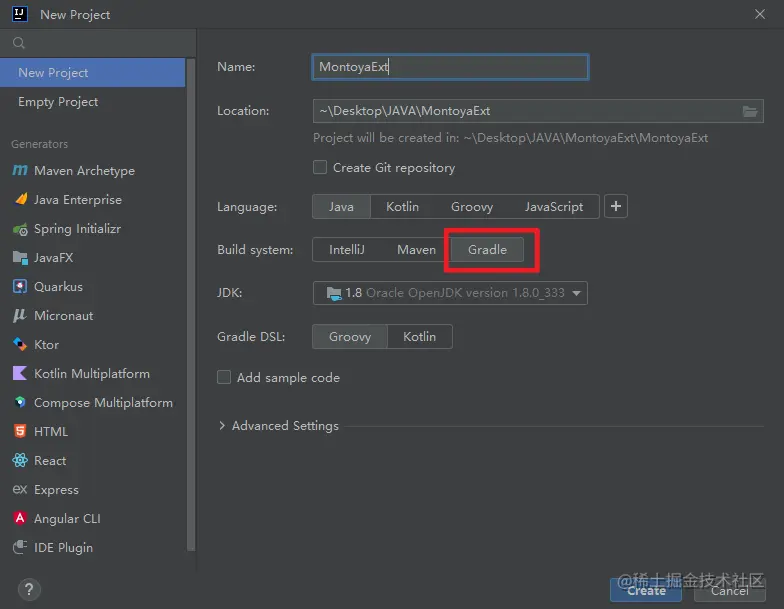Enable Create Git repository checkbox
This screenshot has height=609, width=784.
point(320,167)
